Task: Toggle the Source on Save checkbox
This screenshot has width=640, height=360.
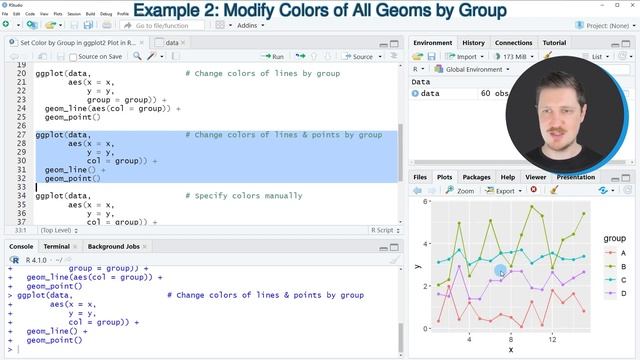Action: click(x=73, y=57)
